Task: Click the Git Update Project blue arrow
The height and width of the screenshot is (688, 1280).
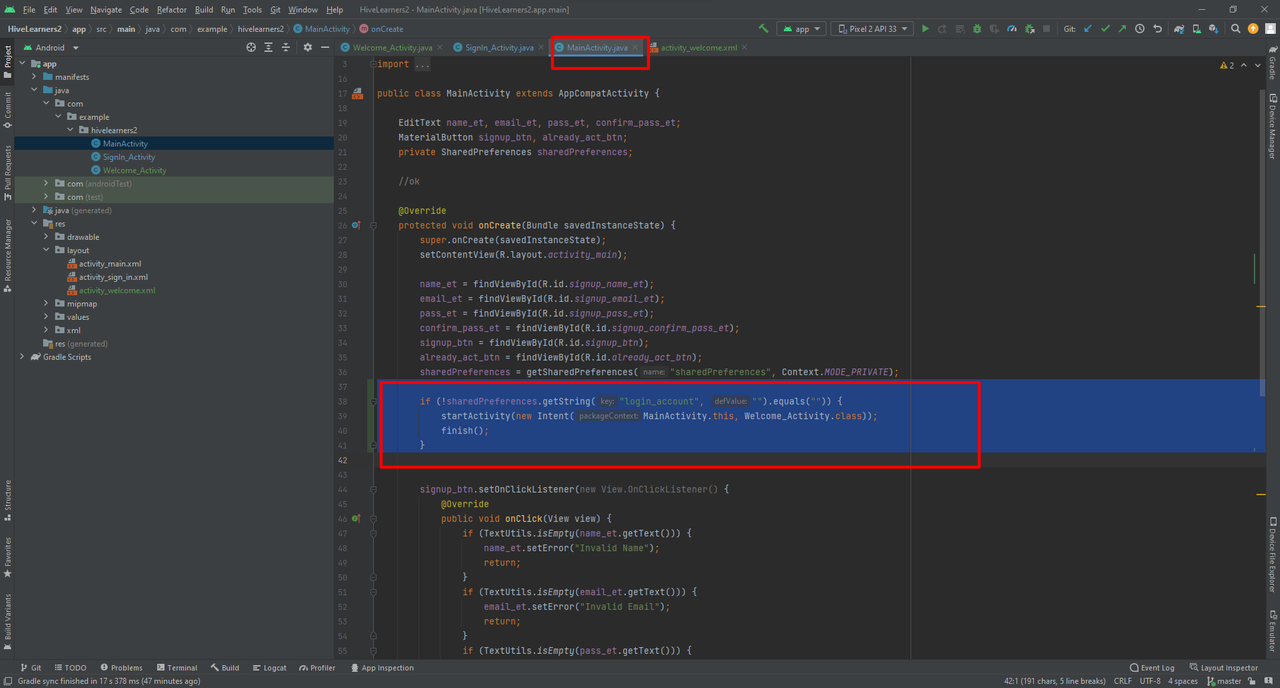Action: [x=1087, y=29]
